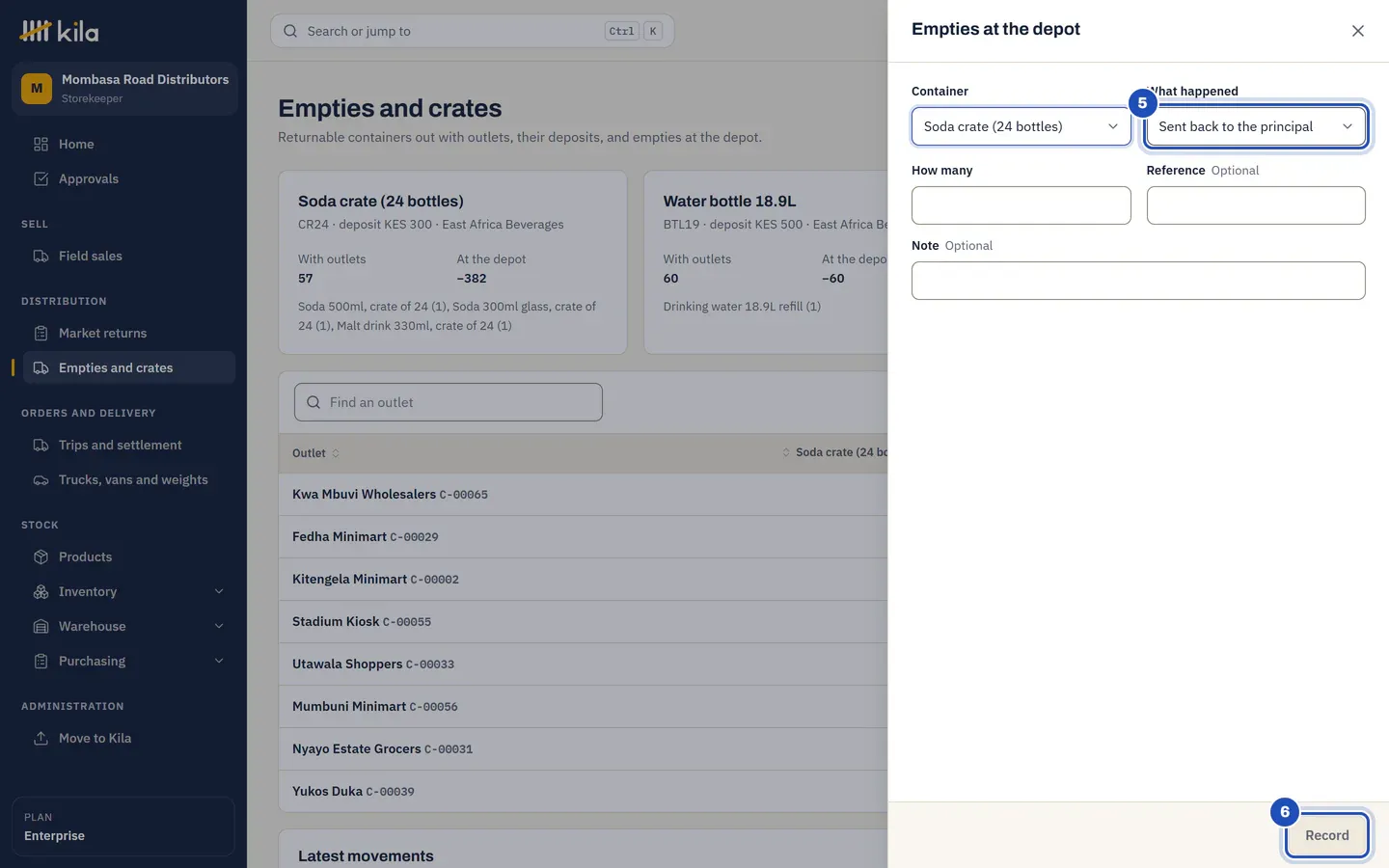Click the Field sales truck icon
The image size is (1389, 868).
click(x=41, y=256)
